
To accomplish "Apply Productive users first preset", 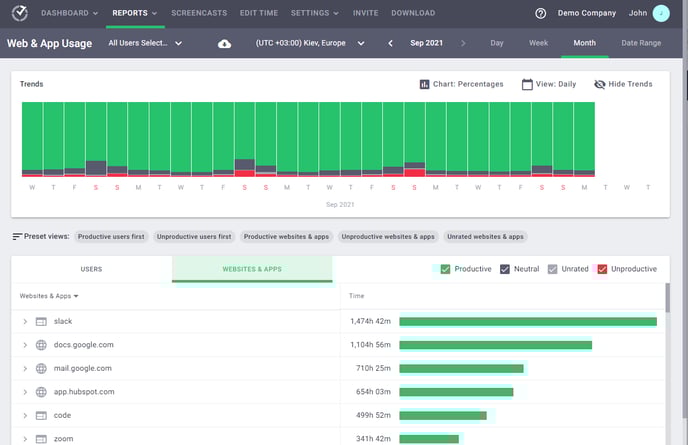I will (x=111, y=237).
